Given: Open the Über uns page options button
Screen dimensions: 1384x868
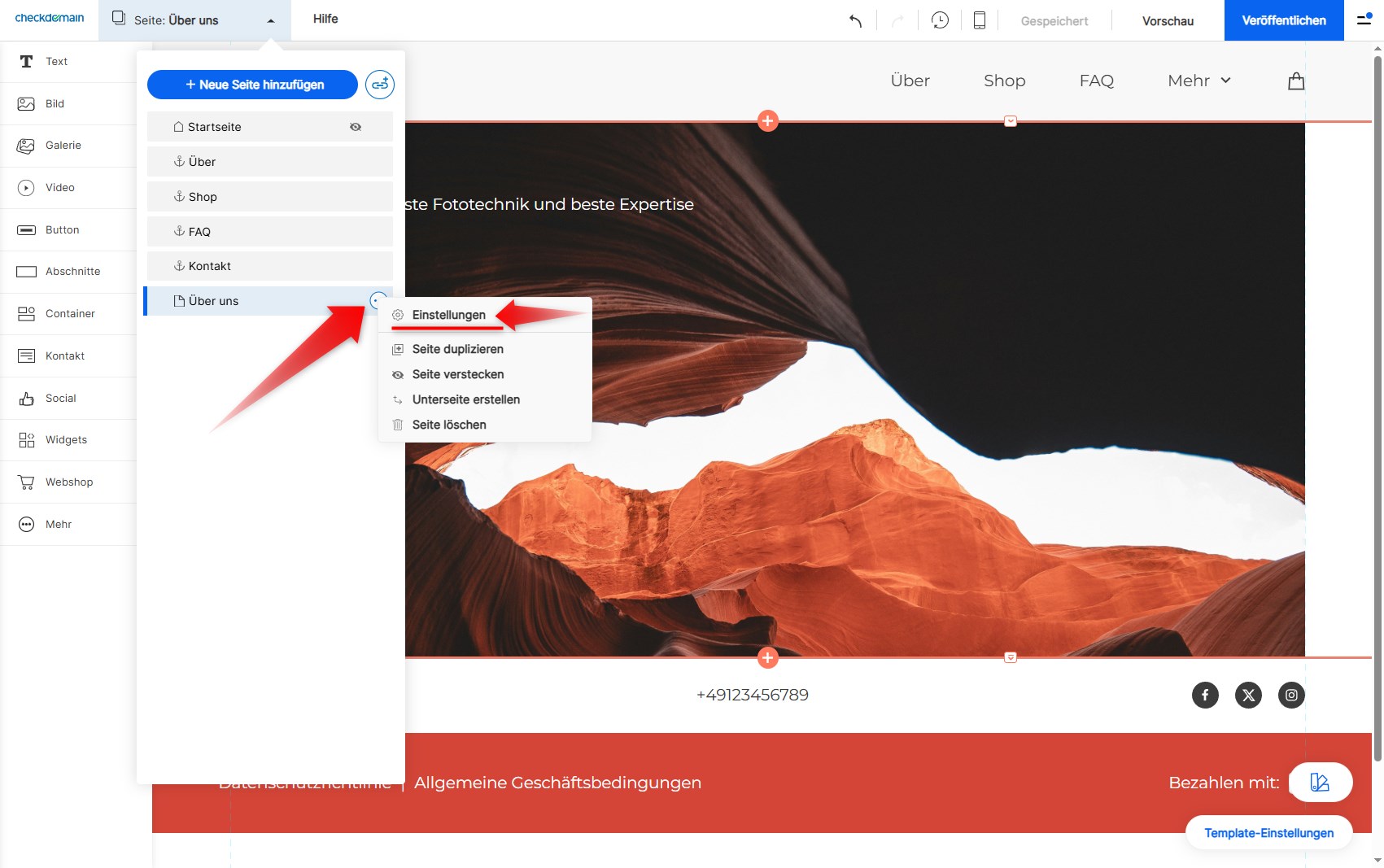Looking at the screenshot, I should click(x=378, y=300).
